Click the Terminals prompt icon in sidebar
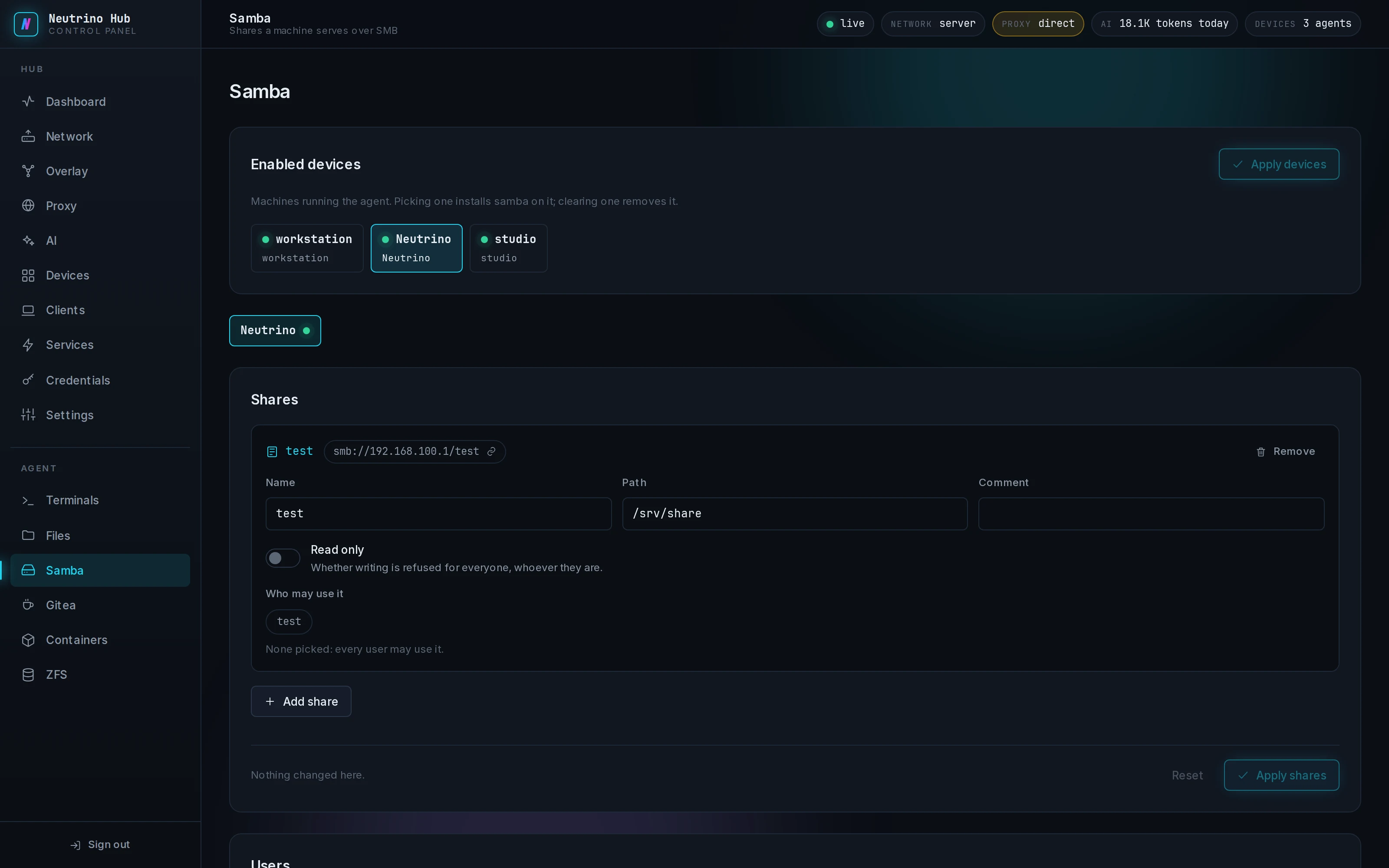This screenshot has height=868, width=1389. 28,500
